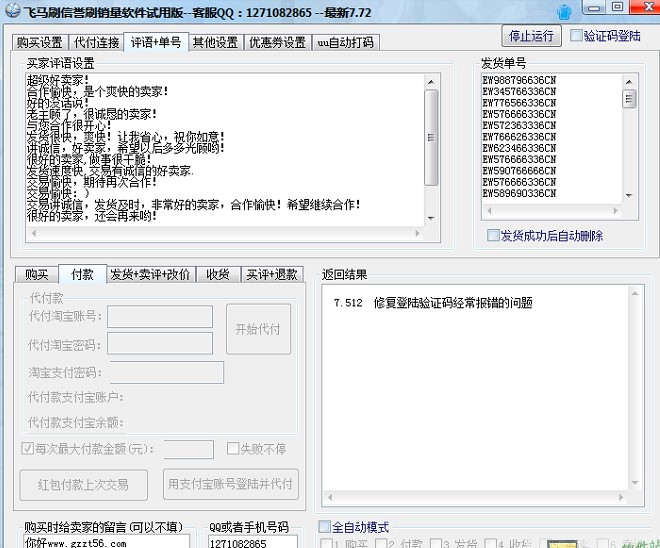Click 用支付宝账号登陆并代付 button
The height and width of the screenshot is (548, 660).
click(x=230, y=484)
